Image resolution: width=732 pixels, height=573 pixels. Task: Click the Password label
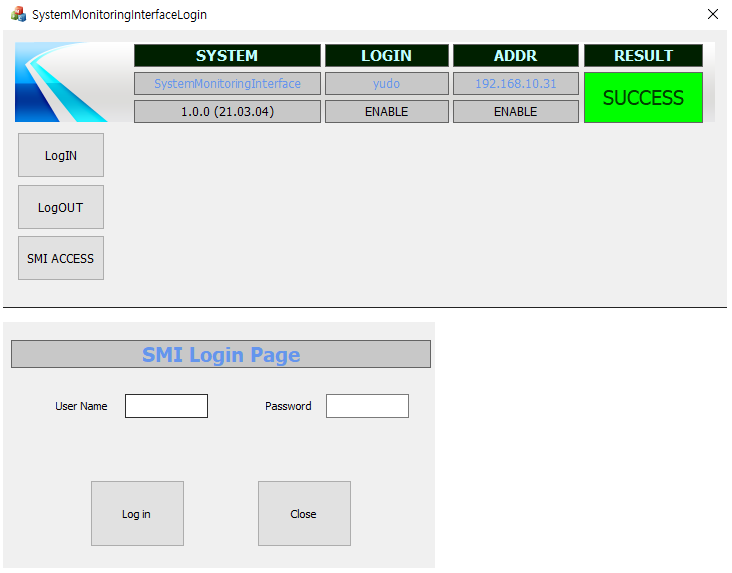pos(288,406)
